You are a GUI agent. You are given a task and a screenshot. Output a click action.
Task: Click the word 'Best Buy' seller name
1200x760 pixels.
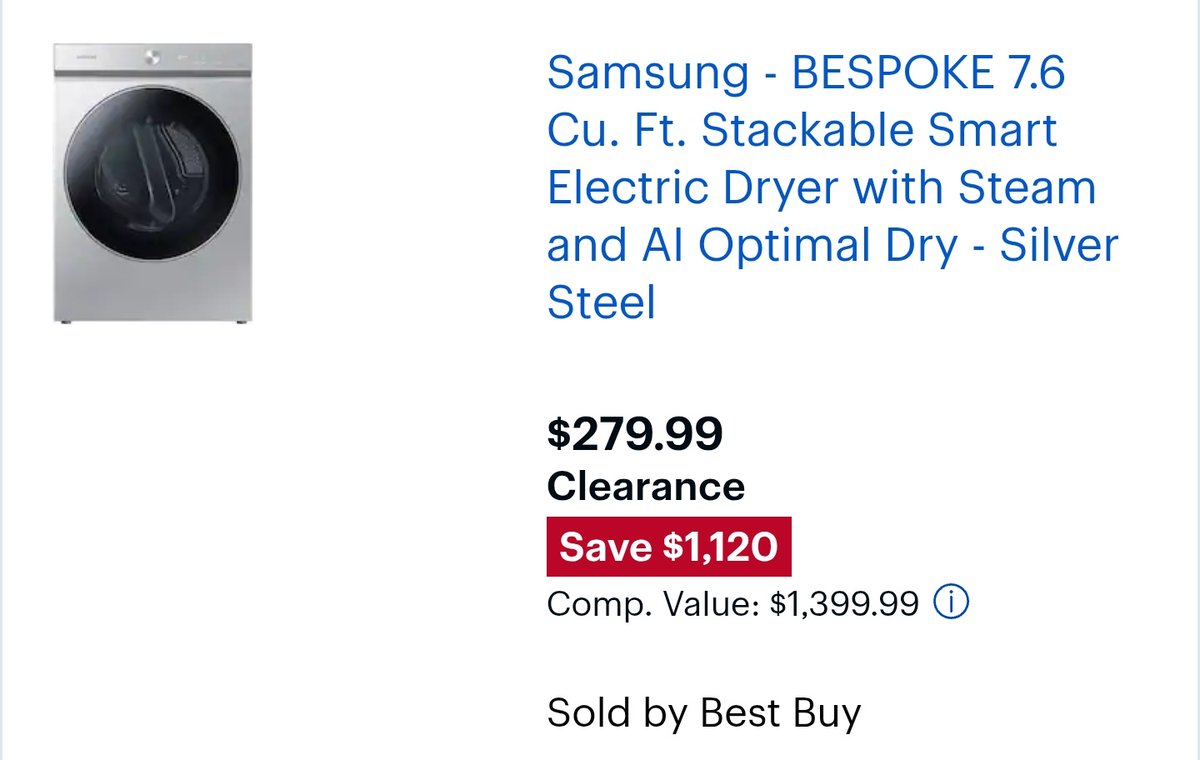(780, 713)
